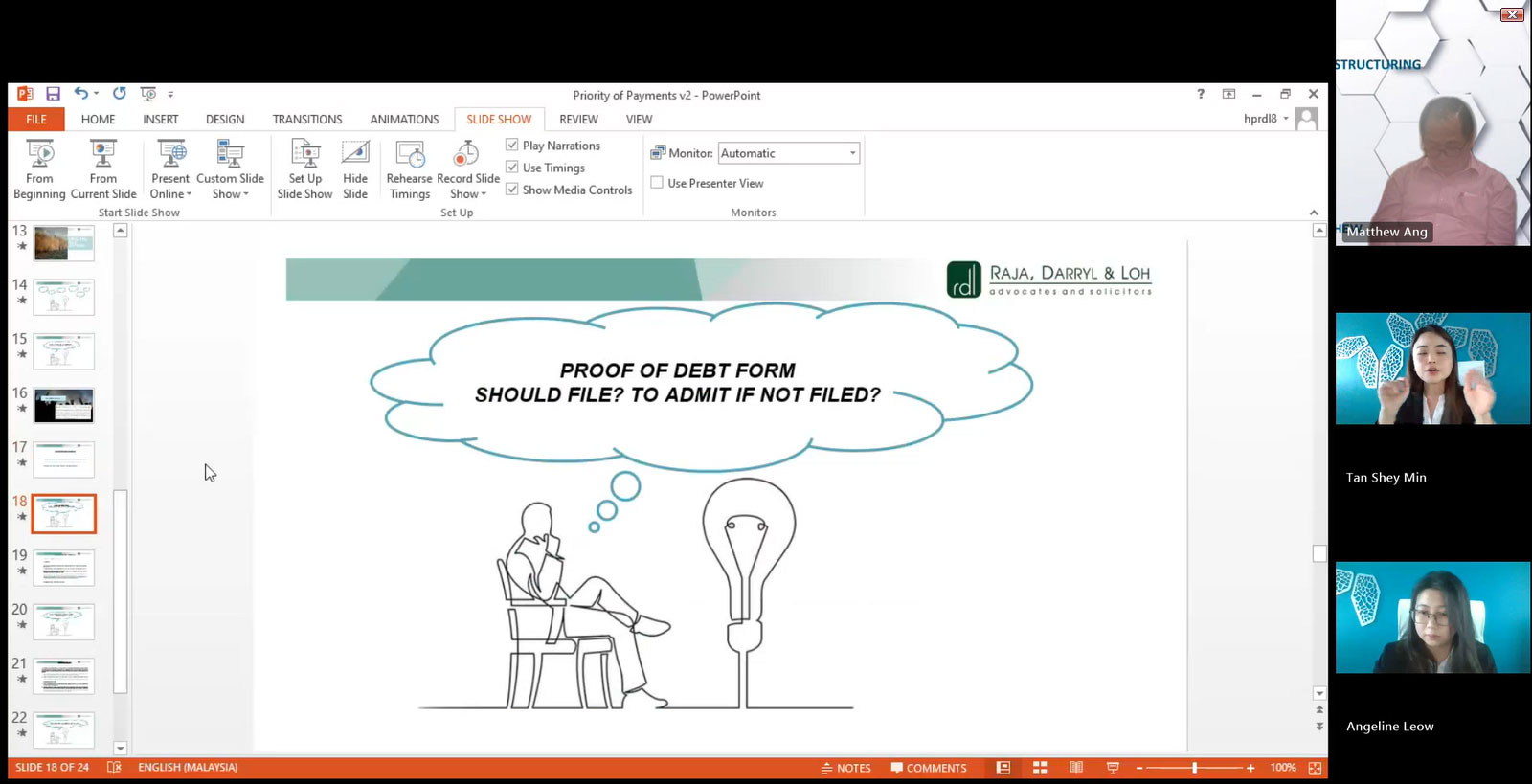Image resolution: width=1532 pixels, height=784 pixels.
Task: Collapse the ribbon
Action: pyautogui.click(x=1314, y=213)
